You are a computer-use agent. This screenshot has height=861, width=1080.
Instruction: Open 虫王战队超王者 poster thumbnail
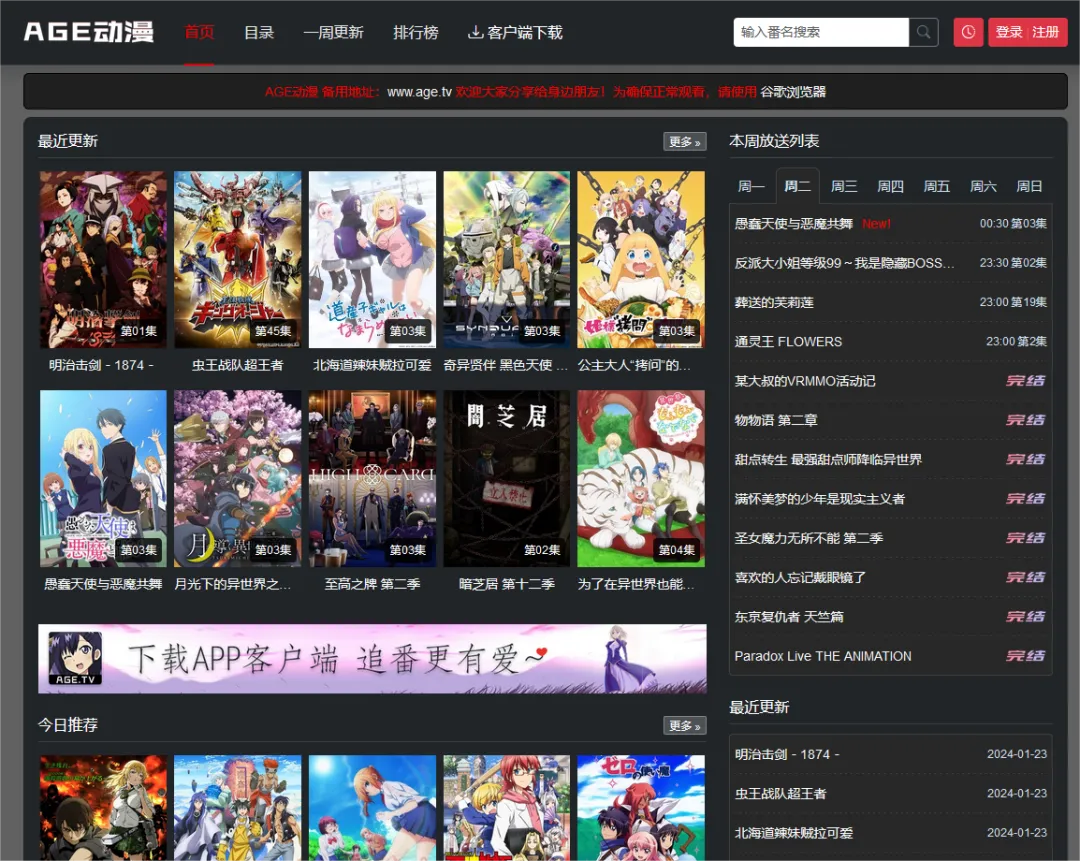(238, 260)
